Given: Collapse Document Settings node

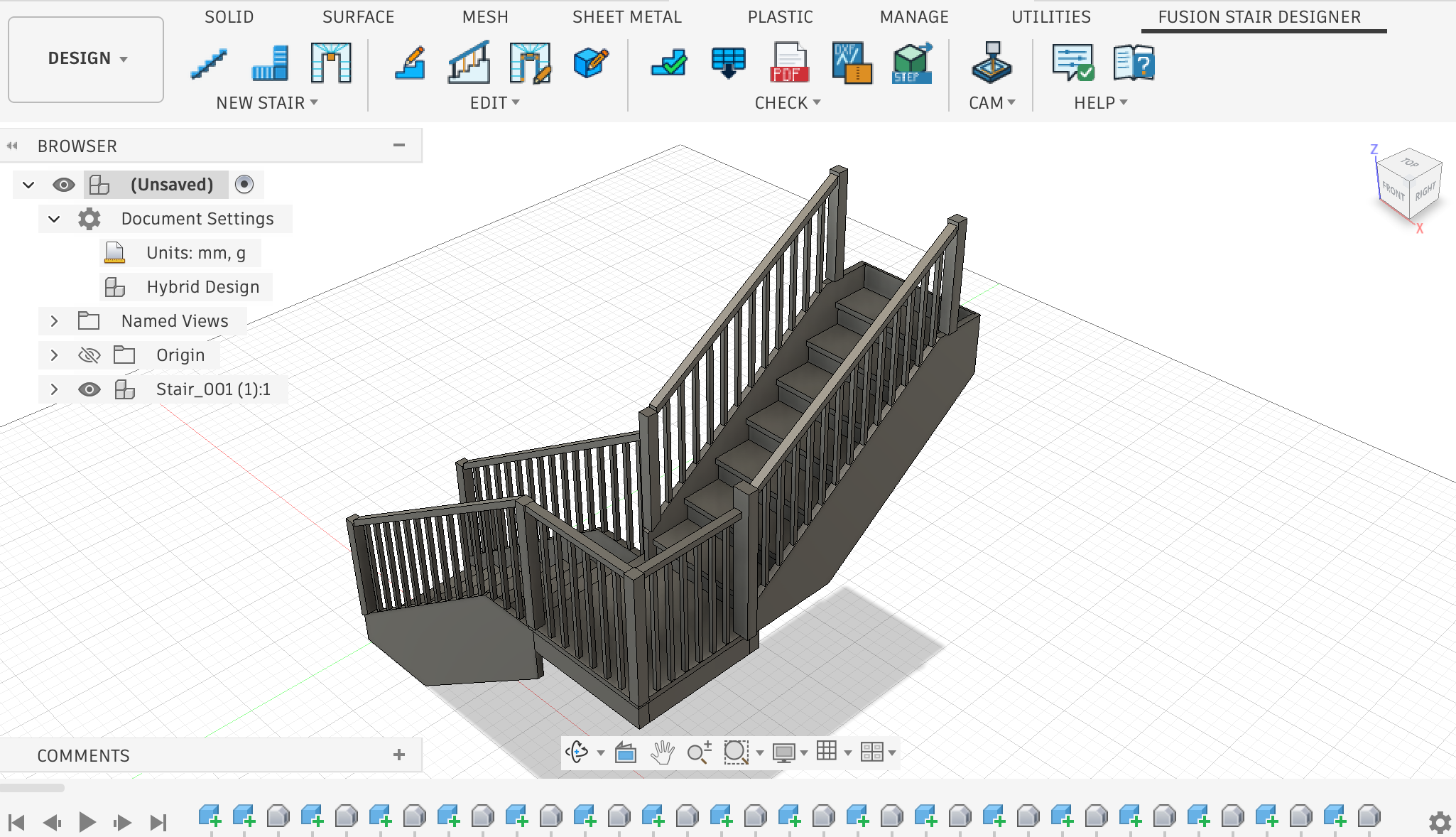Looking at the screenshot, I should [54, 219].
